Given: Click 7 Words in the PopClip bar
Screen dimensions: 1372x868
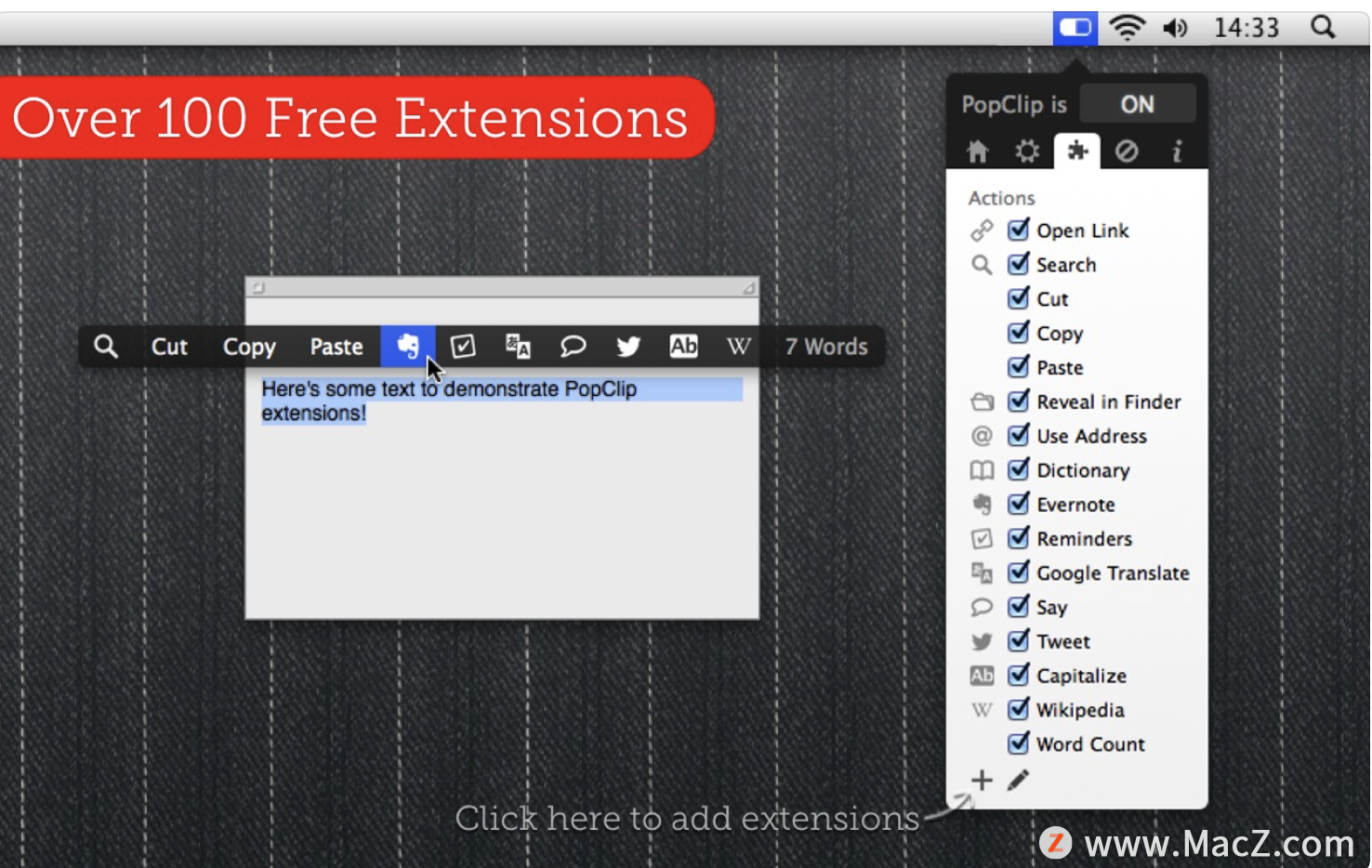Looking at the screenshot, I should click(826, 347).
